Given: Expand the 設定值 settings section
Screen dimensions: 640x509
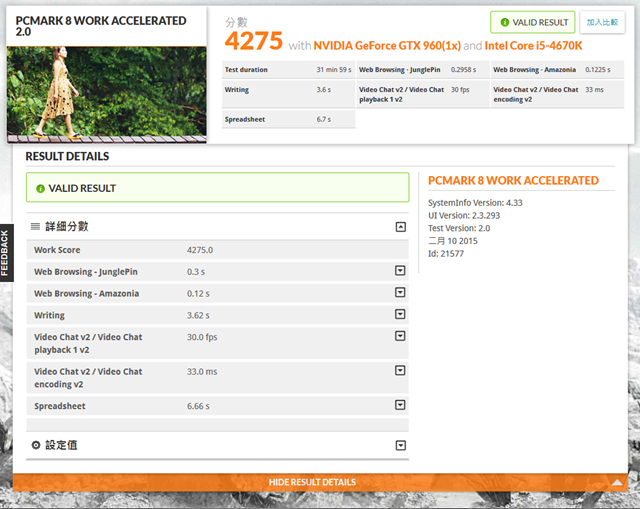Looking at the screenshot, I should tap(401, 445).
